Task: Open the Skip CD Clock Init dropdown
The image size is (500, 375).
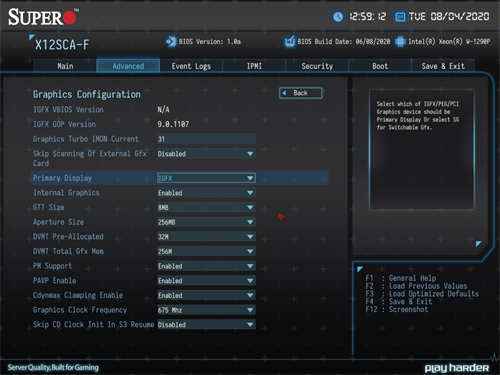Action: pyautogui.click(x=206, y=325)
